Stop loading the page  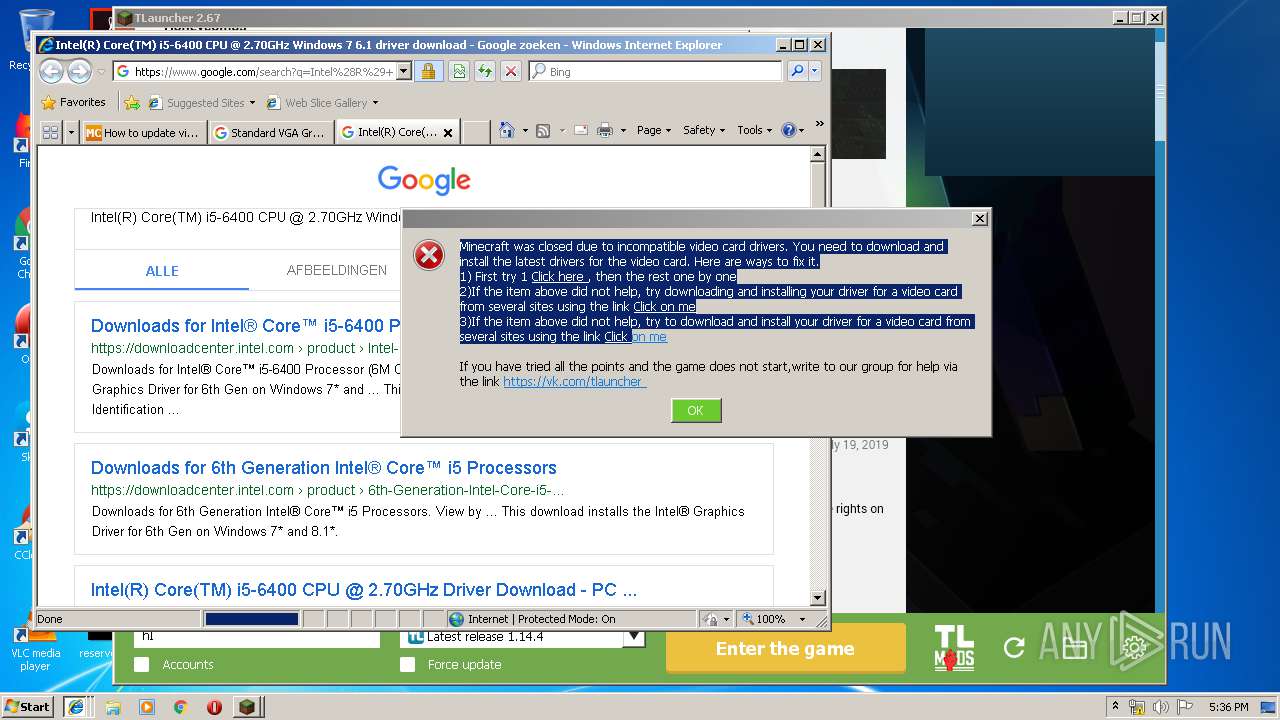(x=510, y=71)
